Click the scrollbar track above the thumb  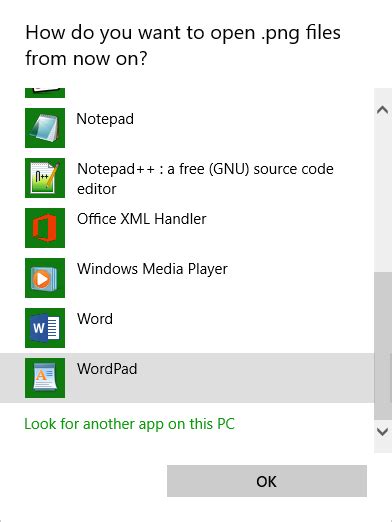[383, 195]
